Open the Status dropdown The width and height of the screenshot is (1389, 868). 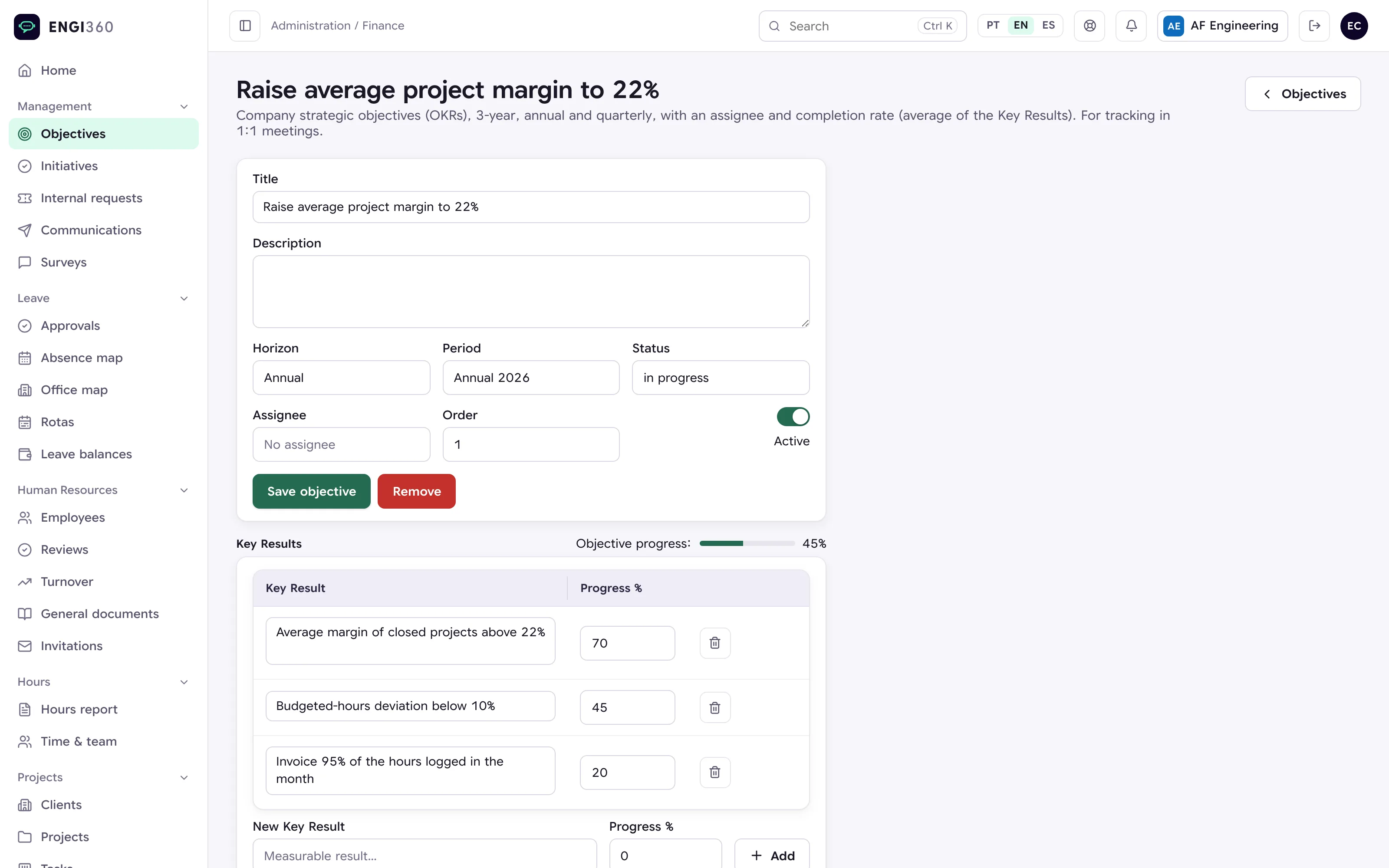pos(721,377)
